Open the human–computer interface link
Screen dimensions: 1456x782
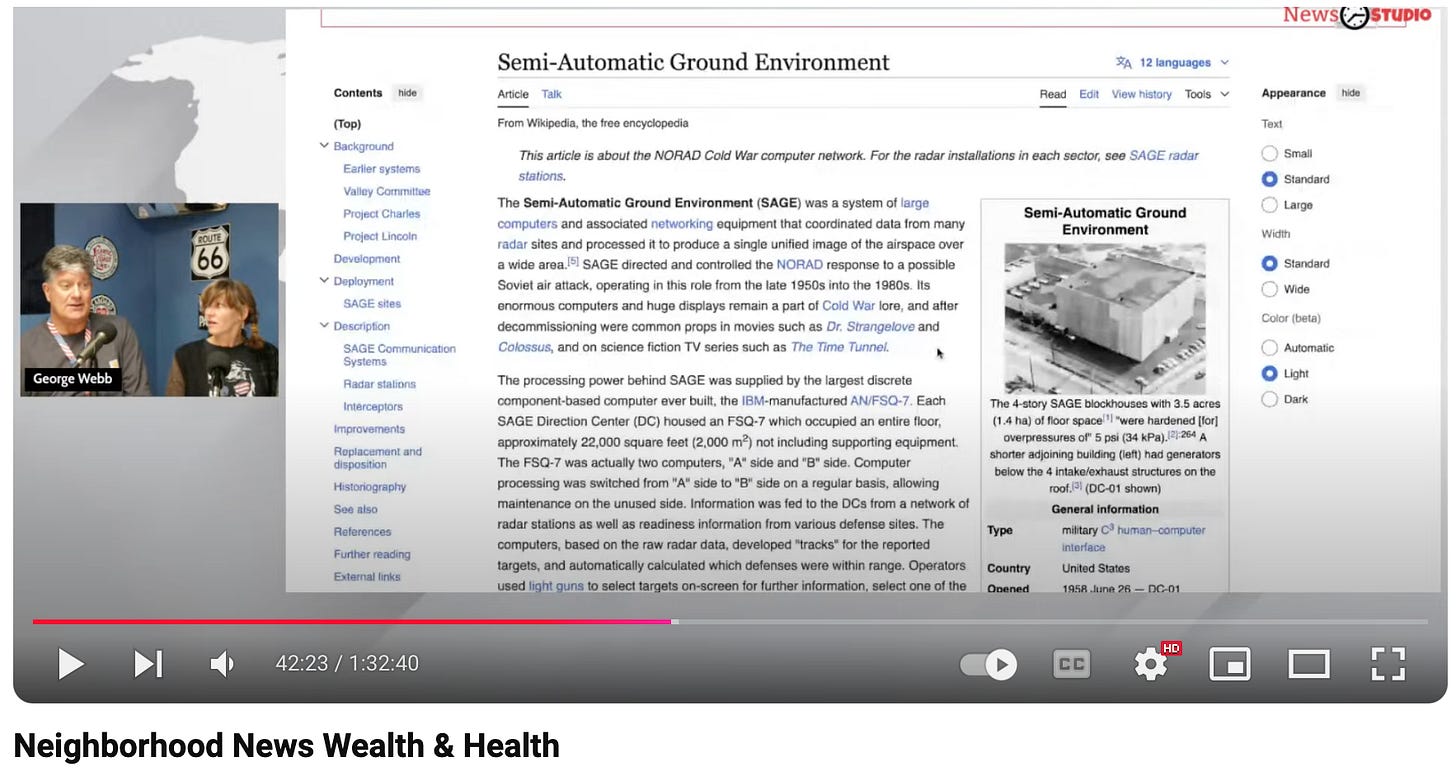1133,539
